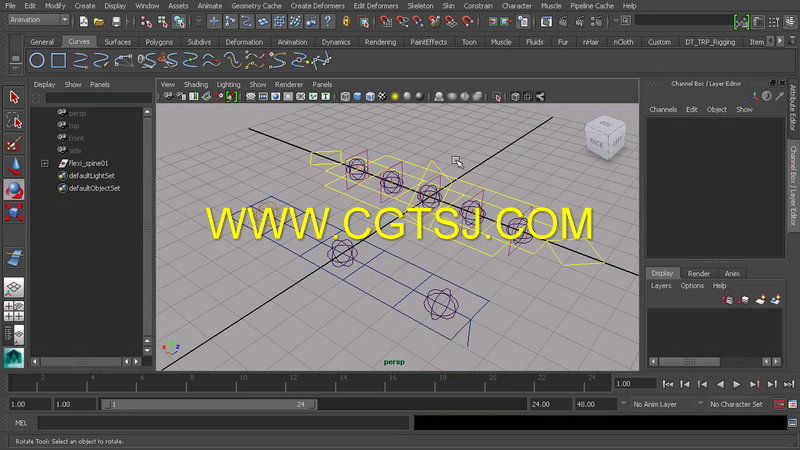Viewport: 800px width, 450px height.
Task: Select the NURBS square curve shelf icon
Action: (x=59, y=61)
